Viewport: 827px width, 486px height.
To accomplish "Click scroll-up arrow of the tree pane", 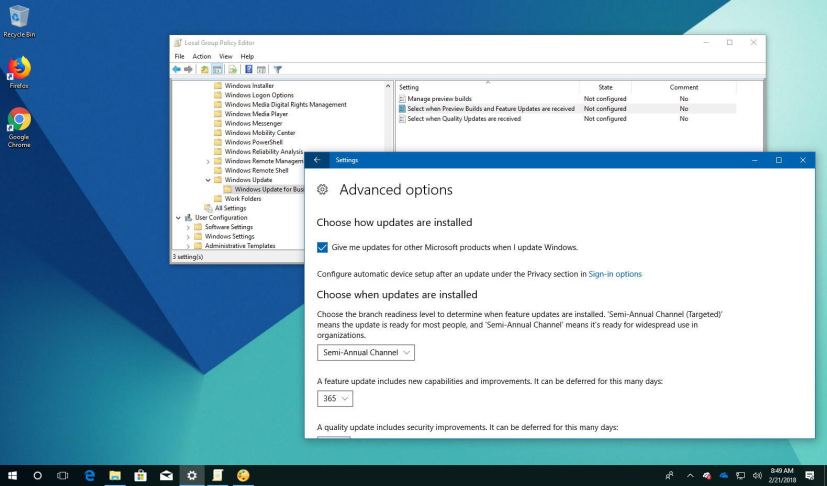I will (x=388, y=86).
